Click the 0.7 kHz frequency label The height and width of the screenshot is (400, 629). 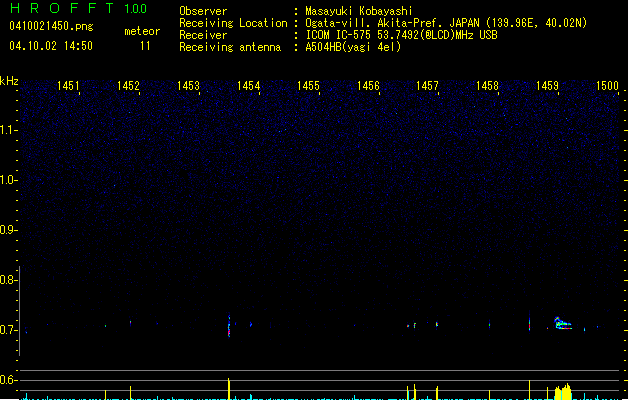(8, 330)
